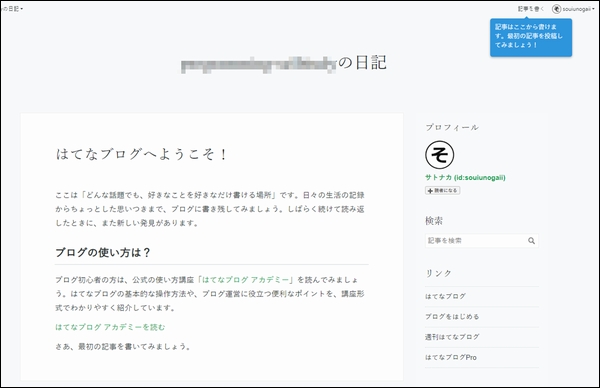Click the プロフィール sidebar heading
600x388 pixels.
pyautogui.click(x=452, y=127)
